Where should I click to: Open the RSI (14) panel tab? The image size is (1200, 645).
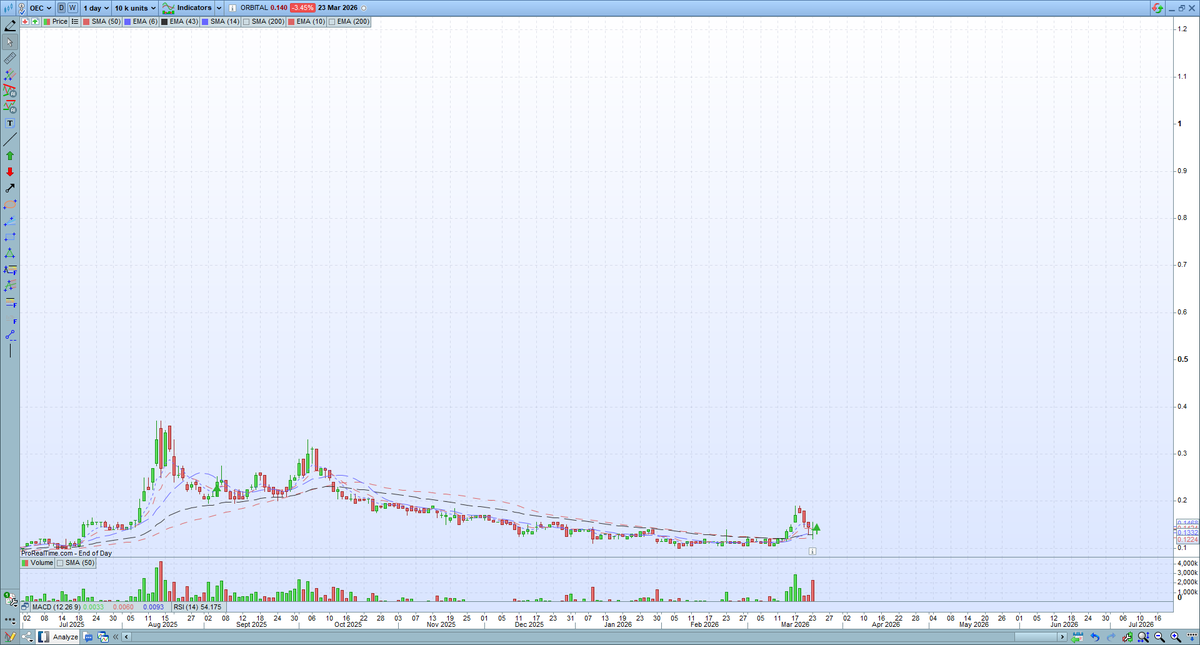point(198,607)
